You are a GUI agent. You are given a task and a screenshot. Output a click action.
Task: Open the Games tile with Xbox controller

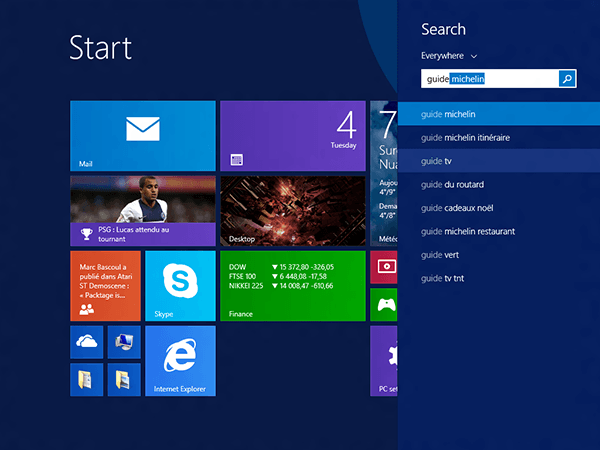click(384, 305)
